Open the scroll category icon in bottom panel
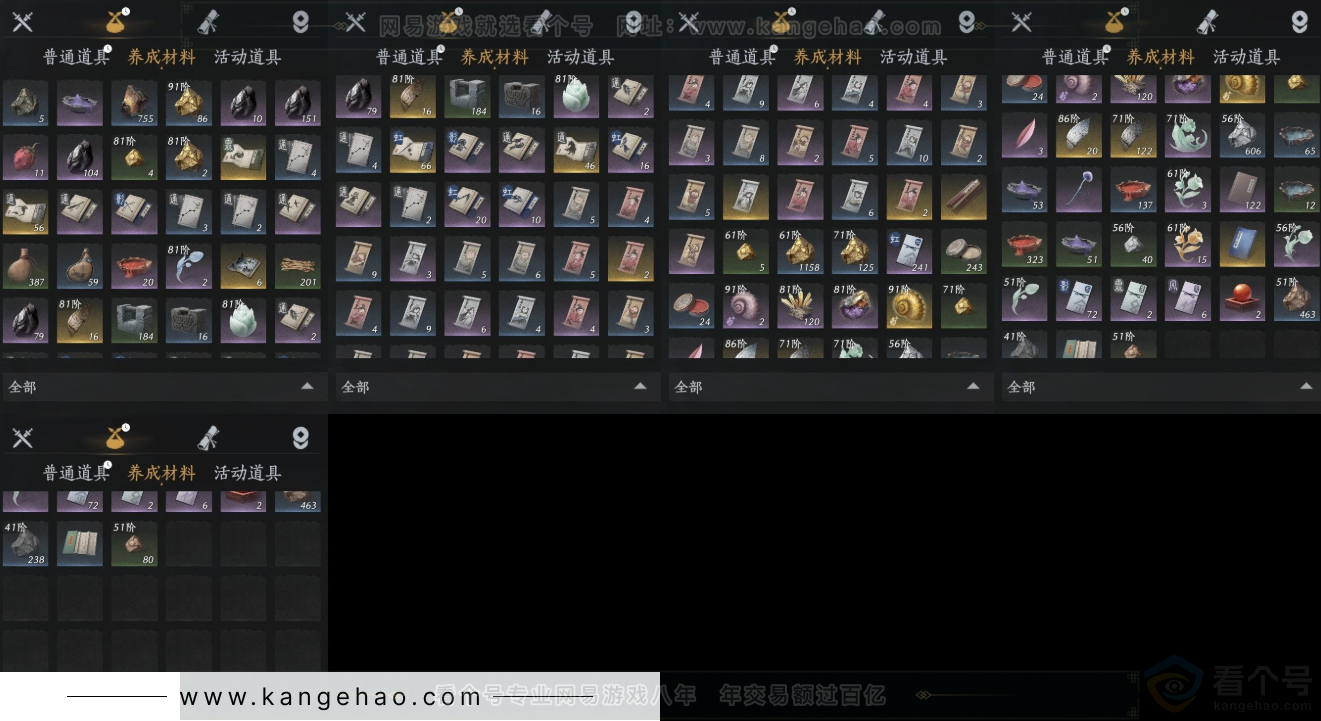The width and height of the screenshot is (1321, 721). tap(208, 437)
